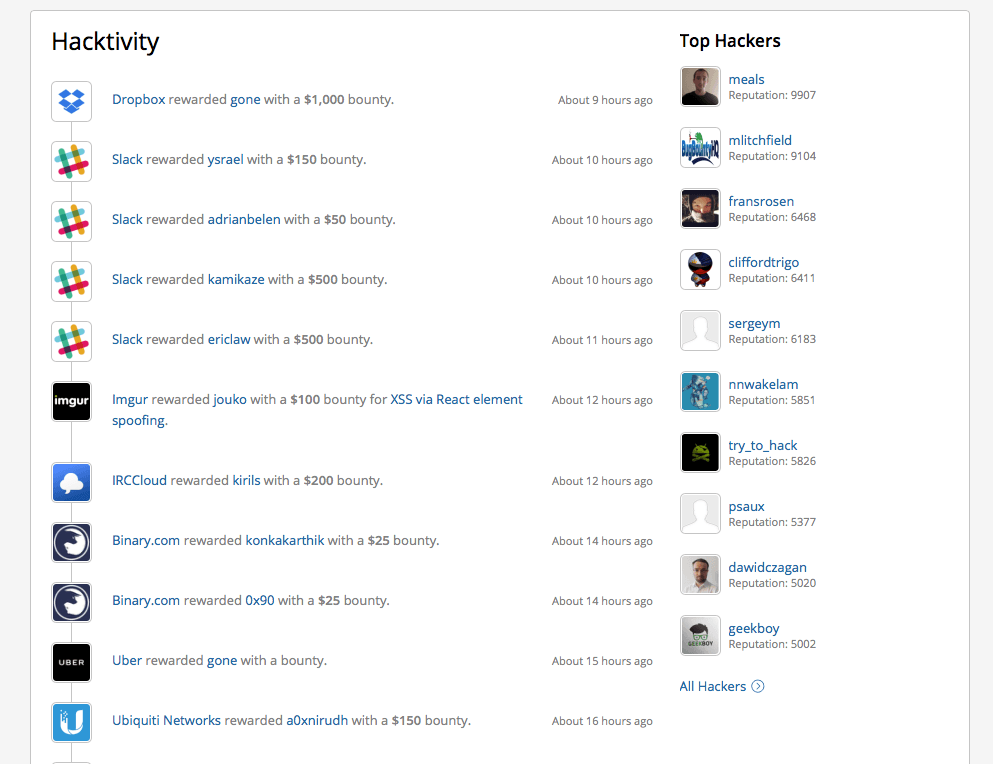Screen dimensions: 993x764
Task: Open the XSS via React element spoofing report
Action: coord(456,400)
